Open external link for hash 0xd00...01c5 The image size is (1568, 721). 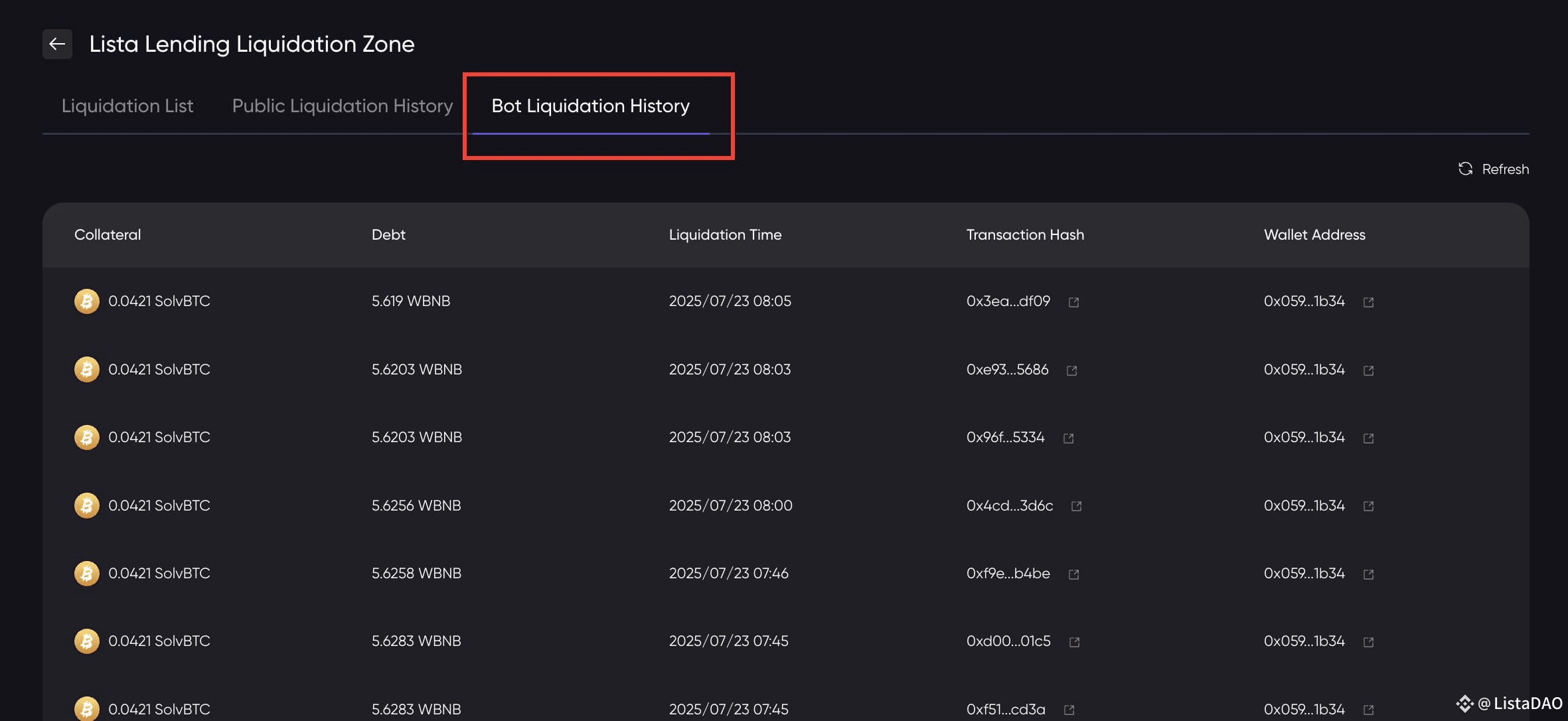(1074, 642)
